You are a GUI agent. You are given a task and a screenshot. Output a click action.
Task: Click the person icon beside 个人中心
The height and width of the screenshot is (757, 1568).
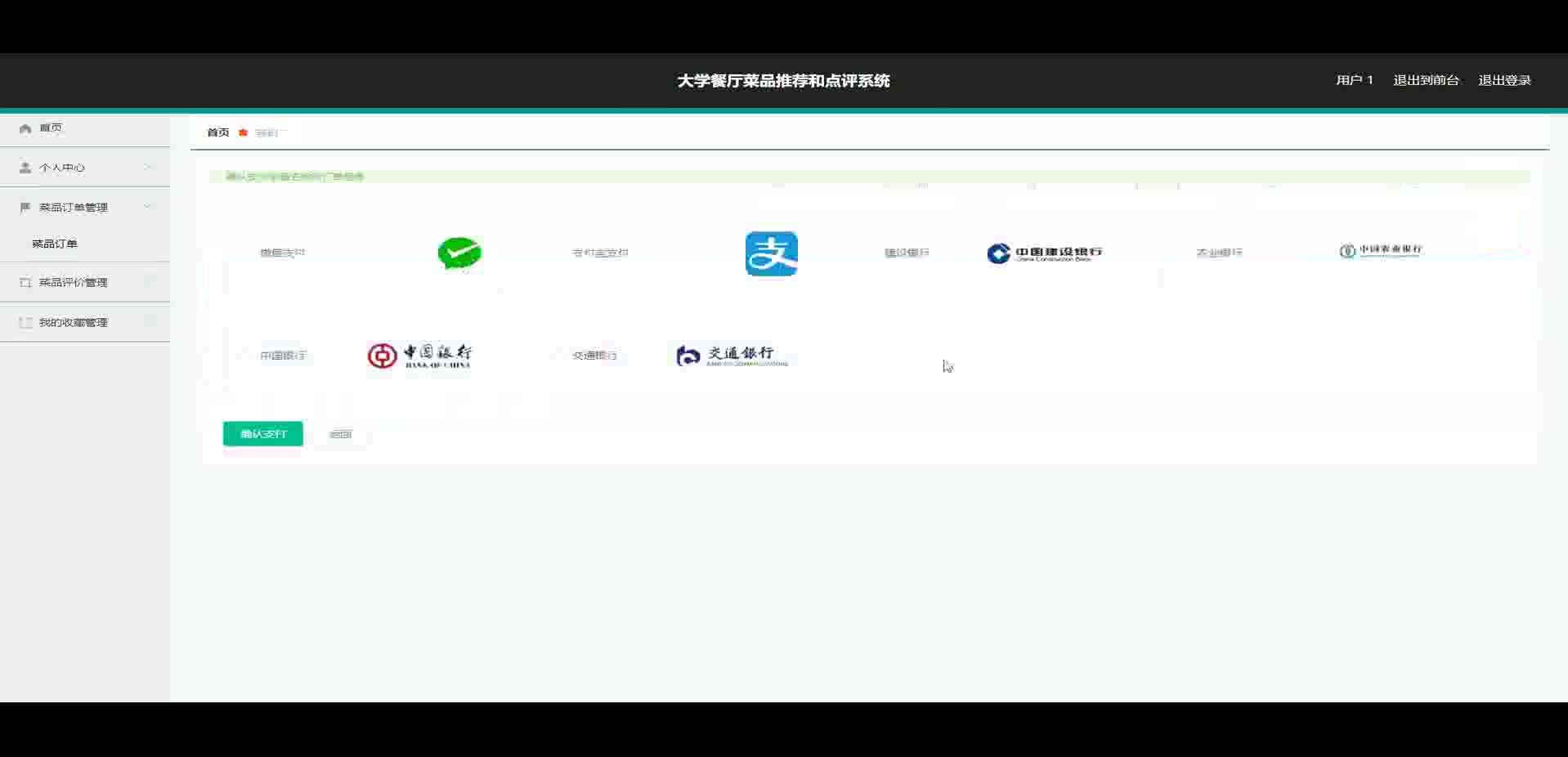tap(25, 168)
